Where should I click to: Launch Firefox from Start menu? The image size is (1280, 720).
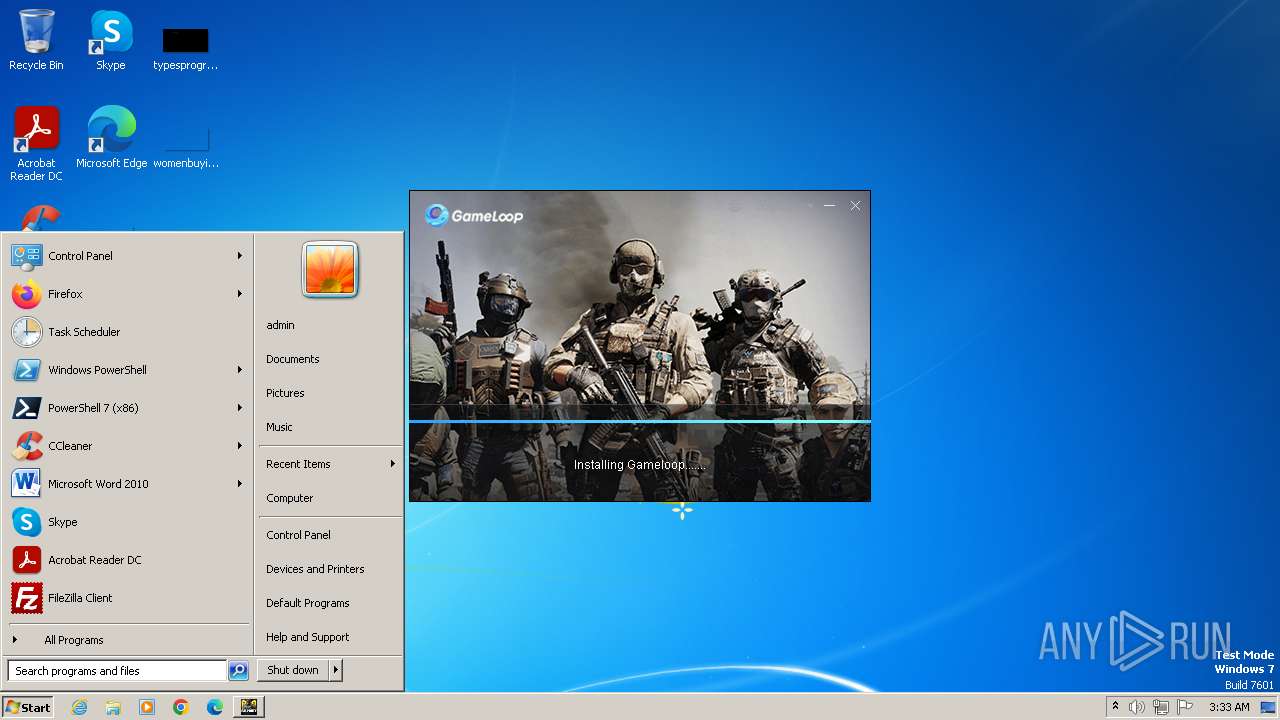click(x=127, y=294)
